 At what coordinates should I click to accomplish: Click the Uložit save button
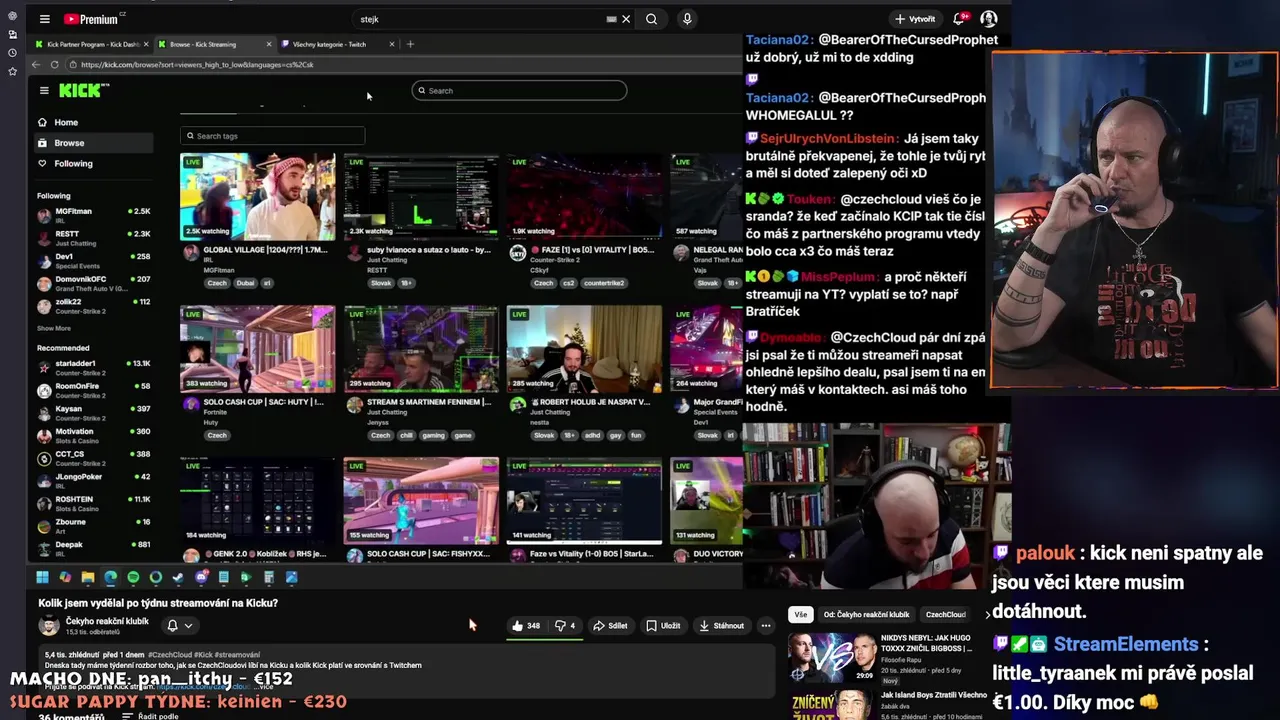663,626
